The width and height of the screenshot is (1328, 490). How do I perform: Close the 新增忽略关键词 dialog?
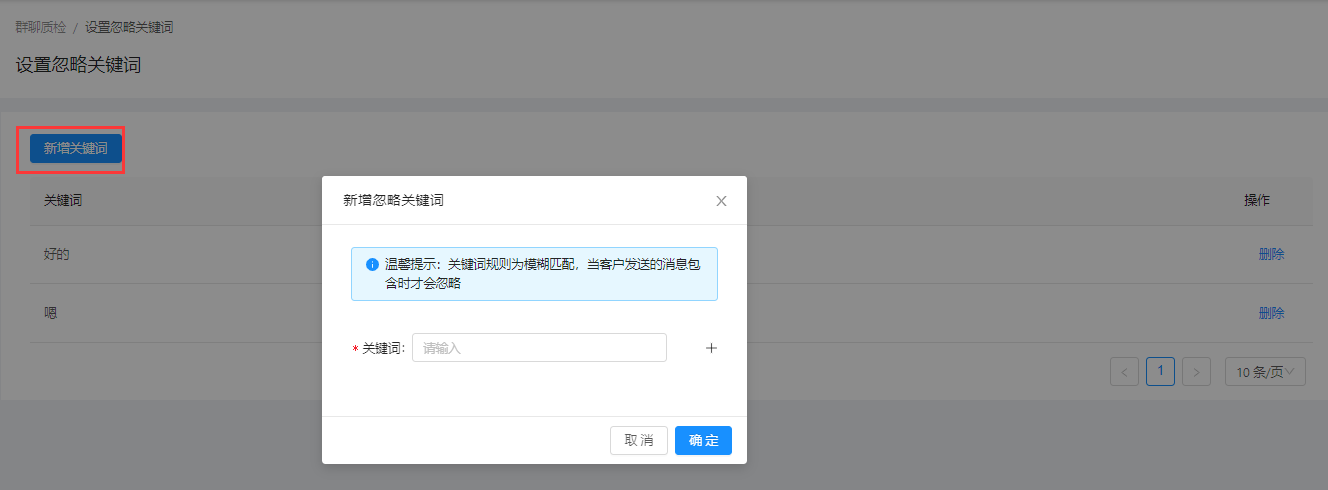(721, 201)
